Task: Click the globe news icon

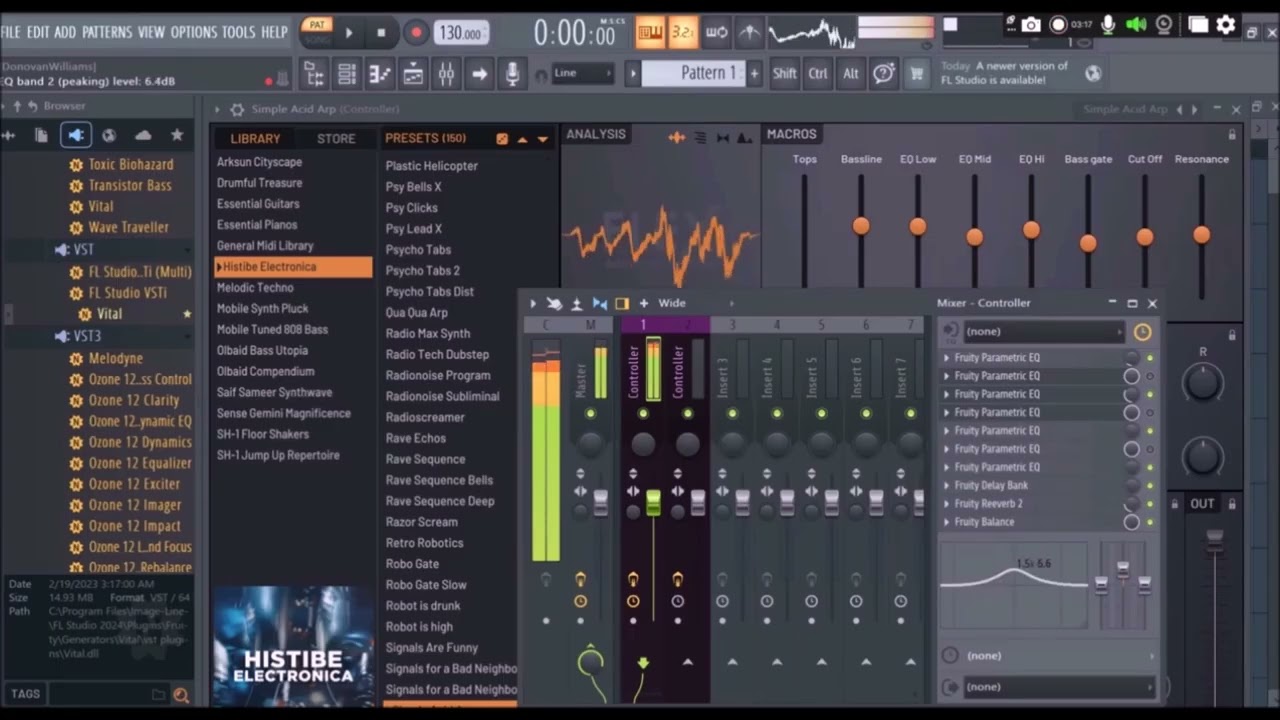Action: (x=1093, y=72)
